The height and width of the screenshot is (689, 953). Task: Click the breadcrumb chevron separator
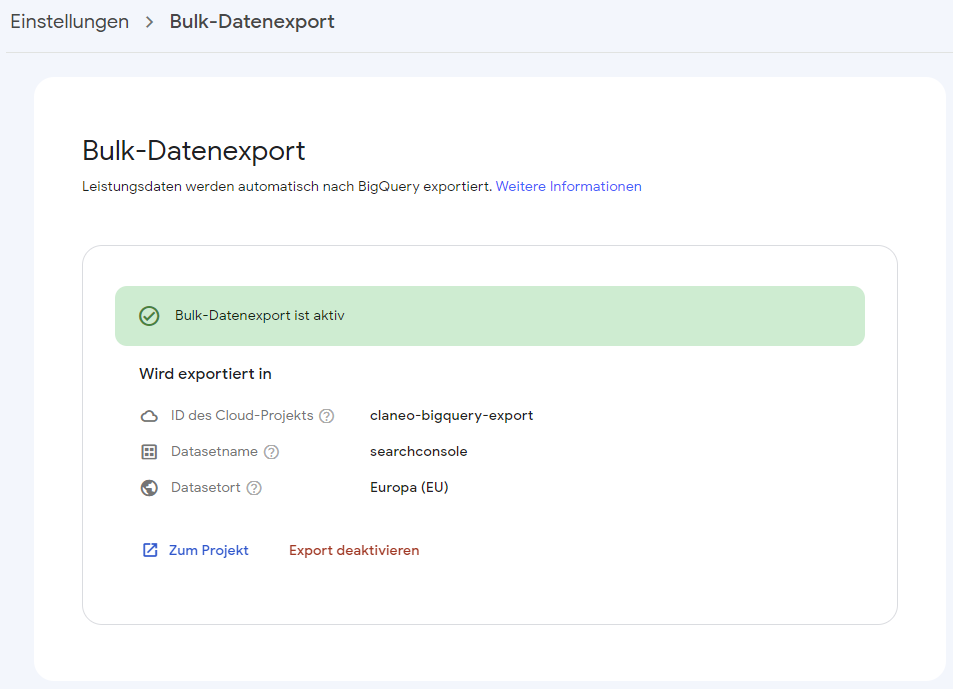[x=150, y=22]
